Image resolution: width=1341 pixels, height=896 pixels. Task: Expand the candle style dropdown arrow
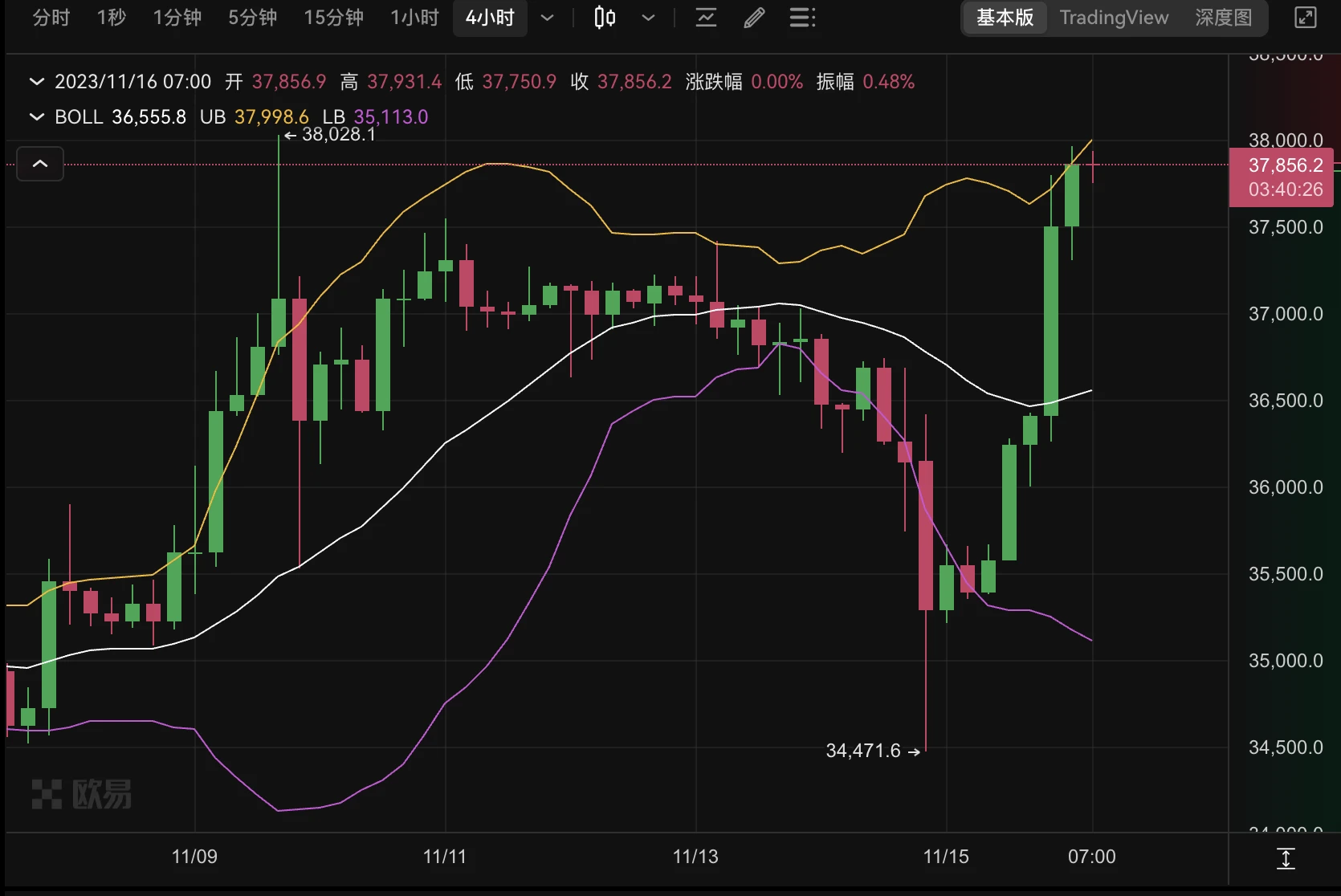pyautogui.click(x=648, y=18)
